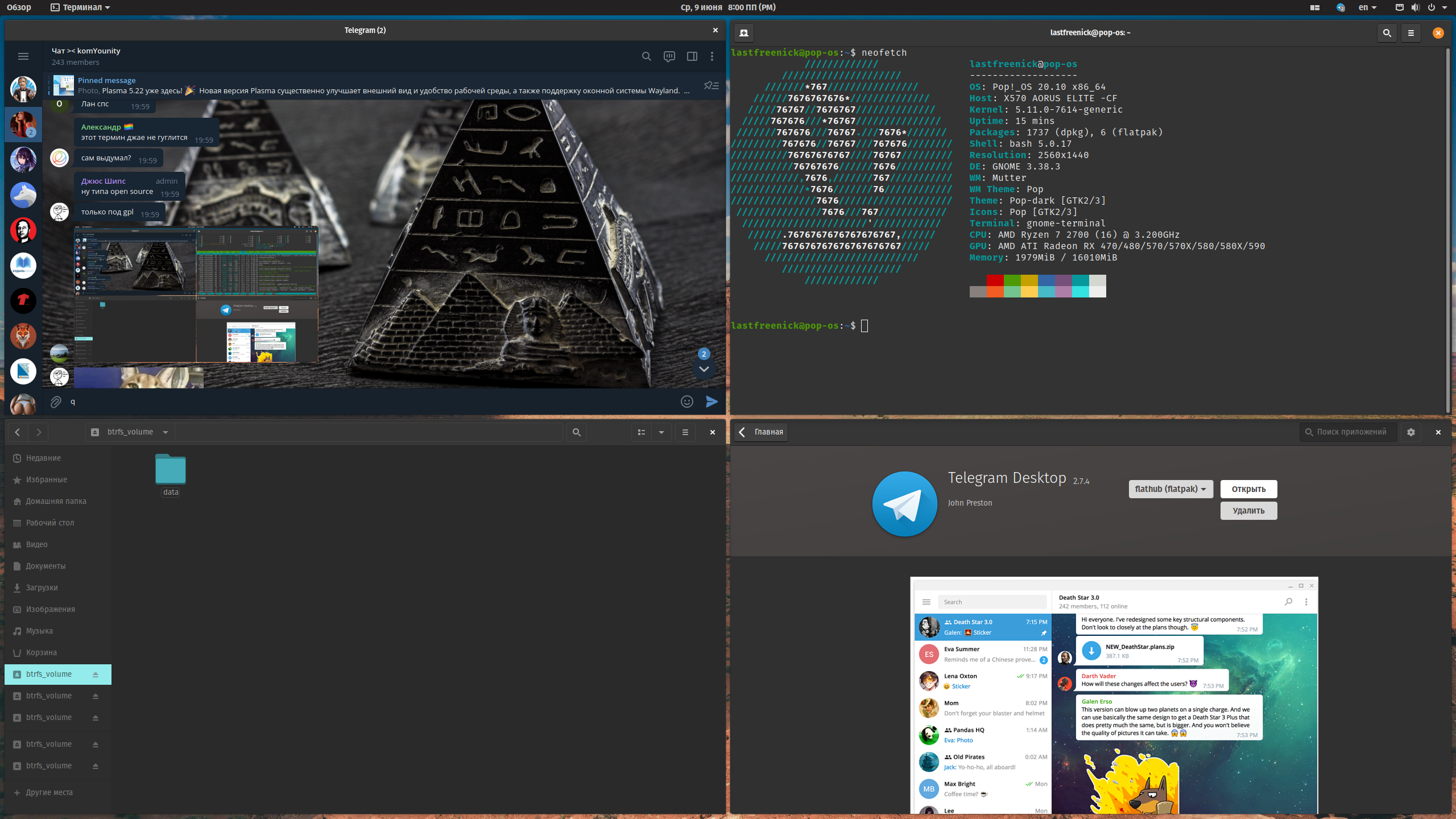Screen dimensions: 1456x819
Task: Open terminal search
Action: click(1387, 33)
